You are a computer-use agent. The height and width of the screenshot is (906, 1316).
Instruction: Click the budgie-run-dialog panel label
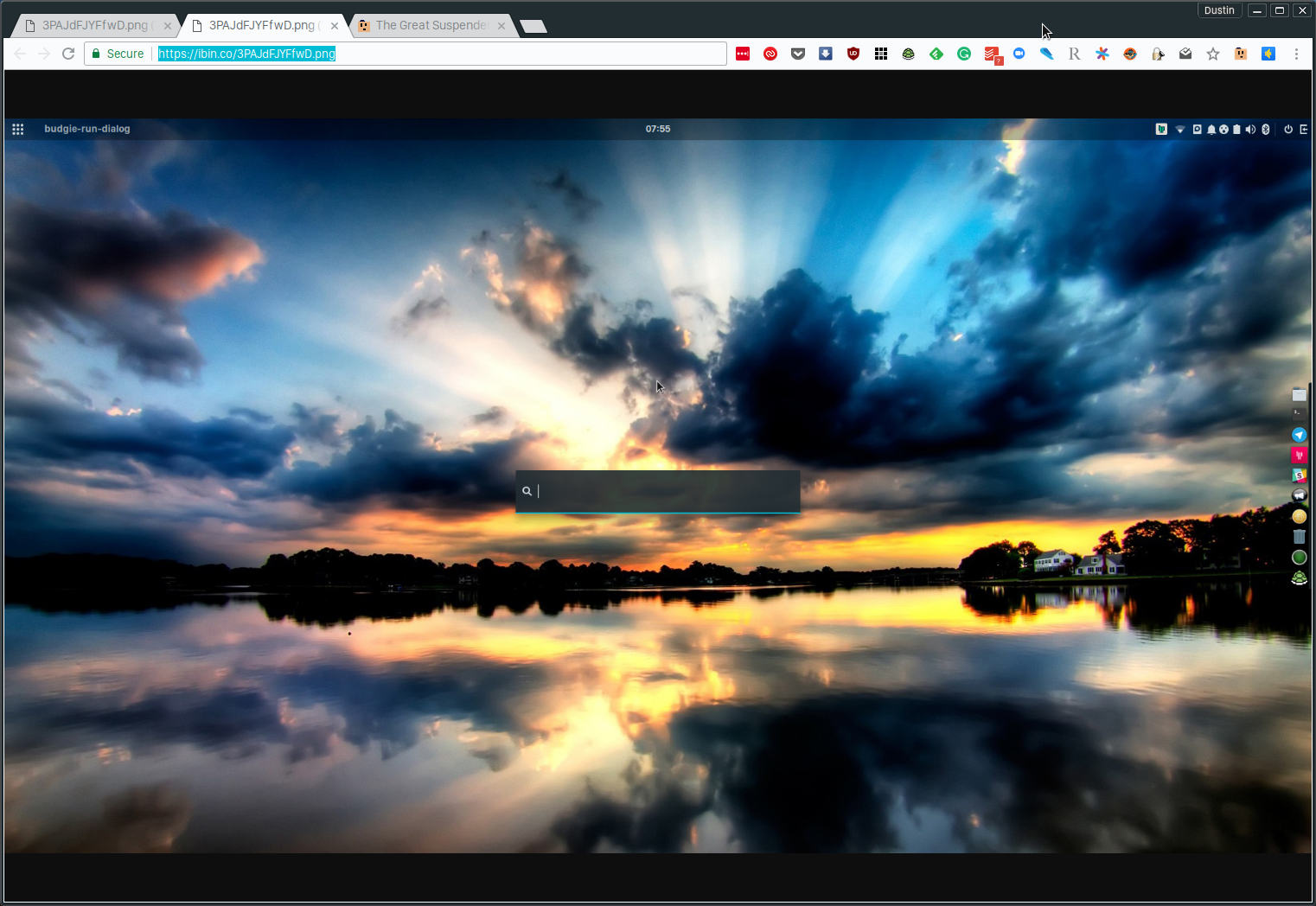click(87, 129)
